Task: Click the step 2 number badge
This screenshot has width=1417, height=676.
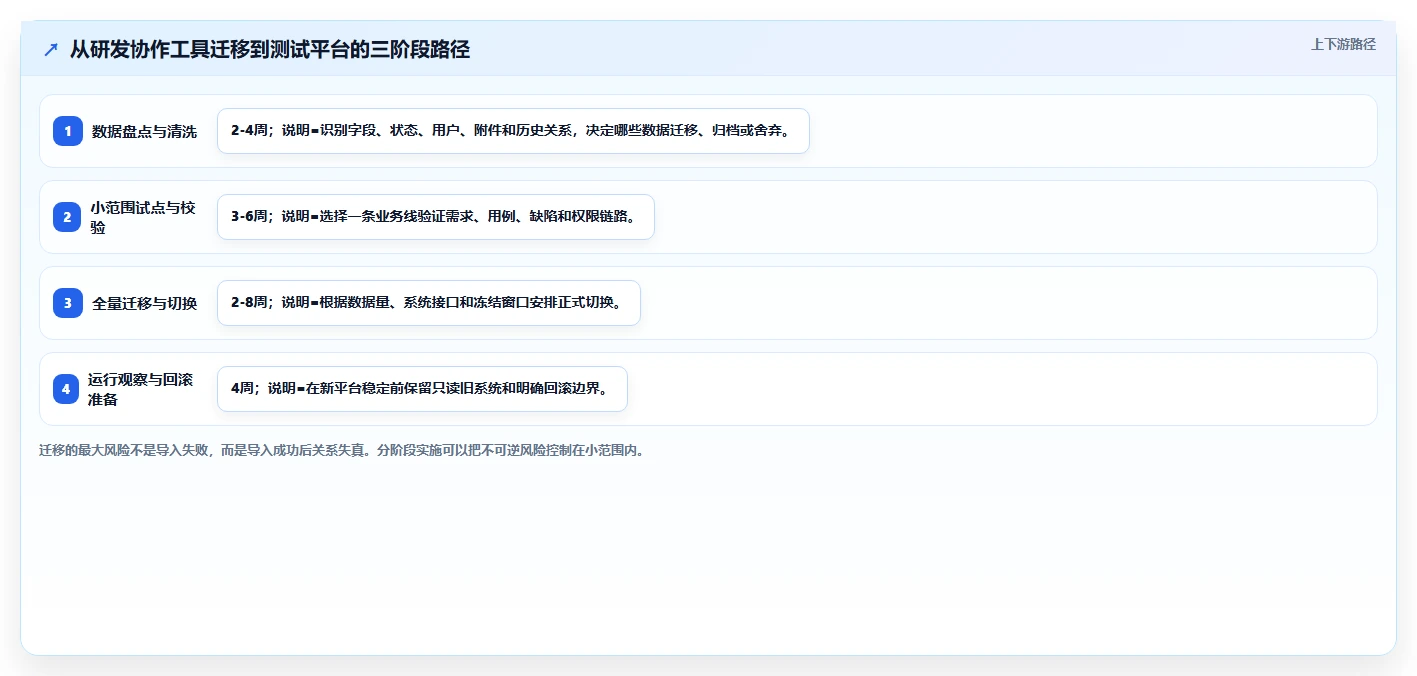Action: 68,217
